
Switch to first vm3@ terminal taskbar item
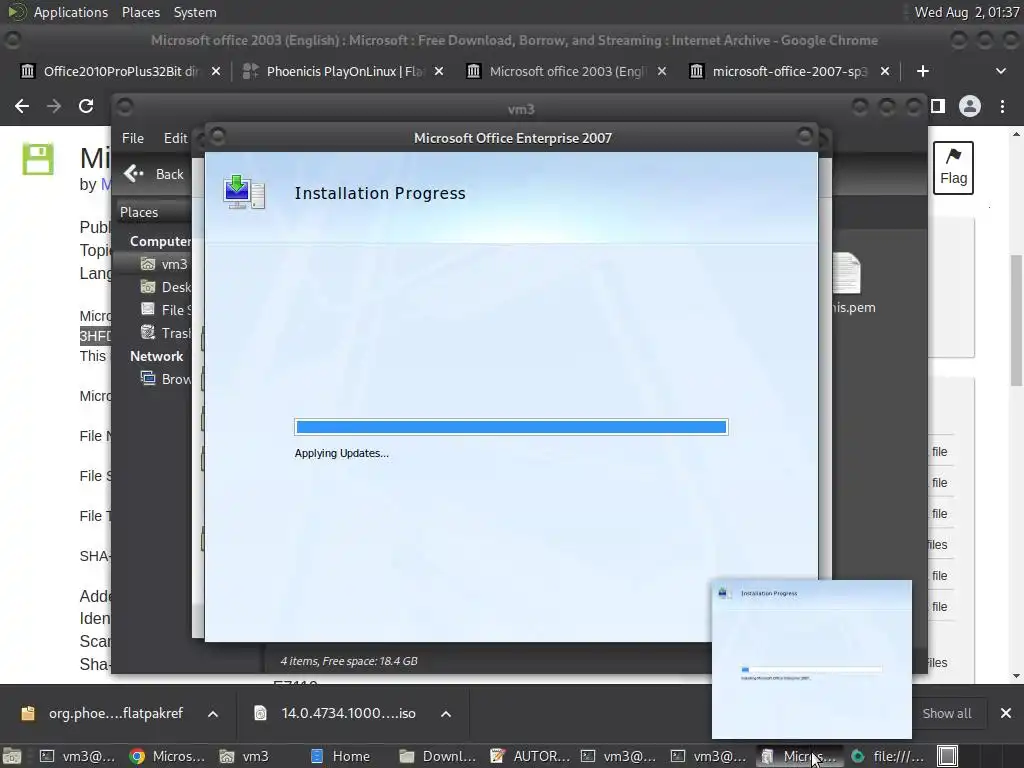pyautogui.click(x=76, y=756)
